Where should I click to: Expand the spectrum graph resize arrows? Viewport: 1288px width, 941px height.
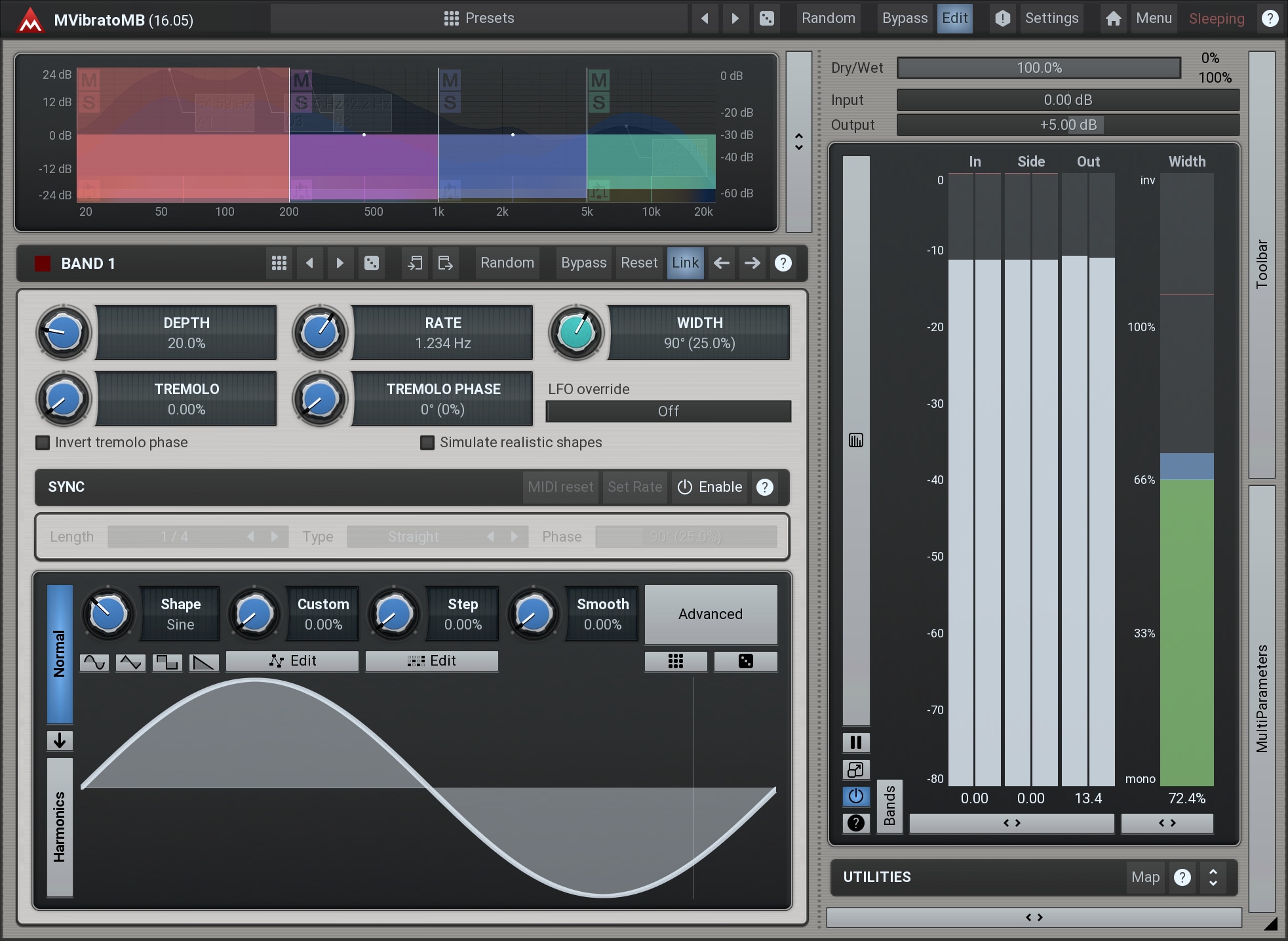(x=798, y=142)
